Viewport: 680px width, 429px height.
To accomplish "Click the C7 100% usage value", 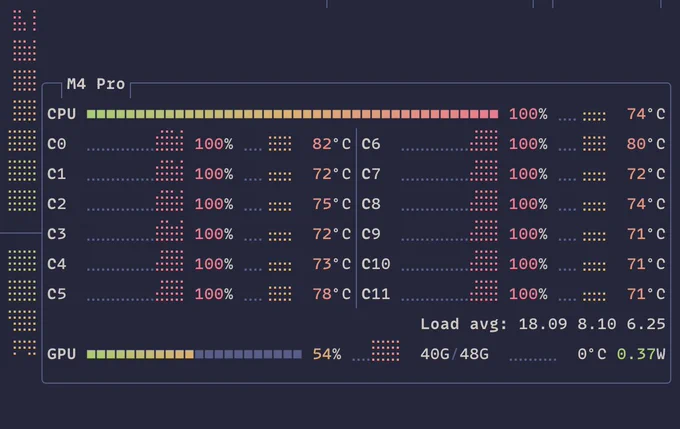I will (x=528, y=174).
